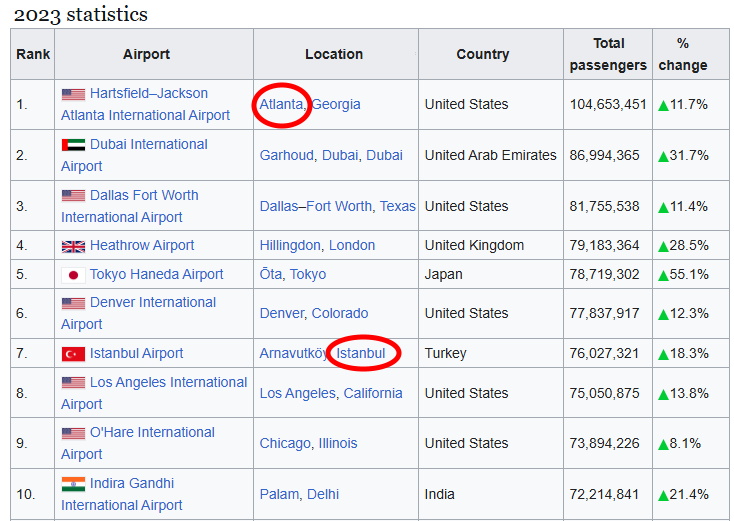Viewport: 734px width, 521px height.
Task: Open the Hillingdon location link
Action: [x=290, y=245]
